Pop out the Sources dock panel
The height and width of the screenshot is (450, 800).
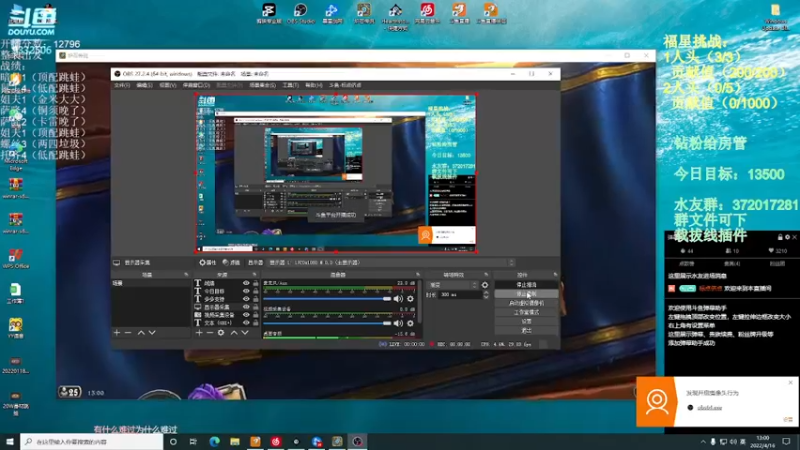pyautogui.click(x=255, y=274)
